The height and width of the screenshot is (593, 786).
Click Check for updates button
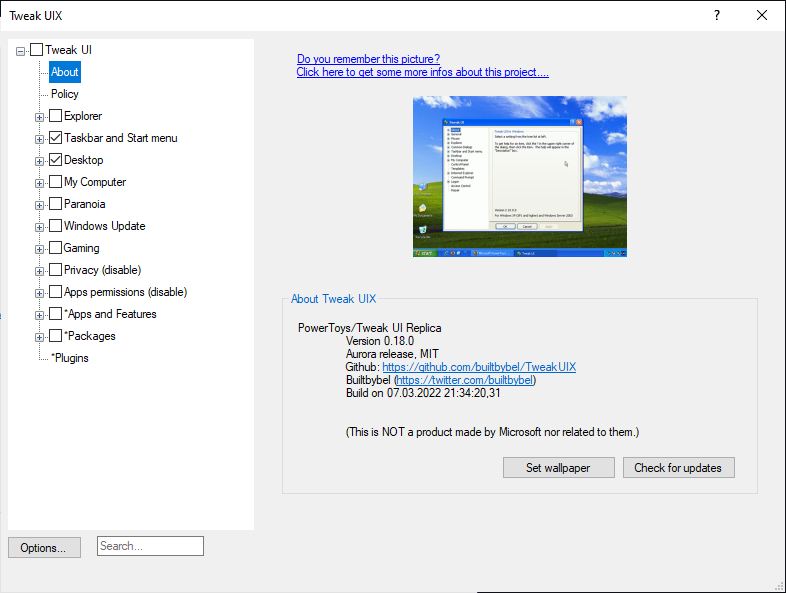pos(679,468)
